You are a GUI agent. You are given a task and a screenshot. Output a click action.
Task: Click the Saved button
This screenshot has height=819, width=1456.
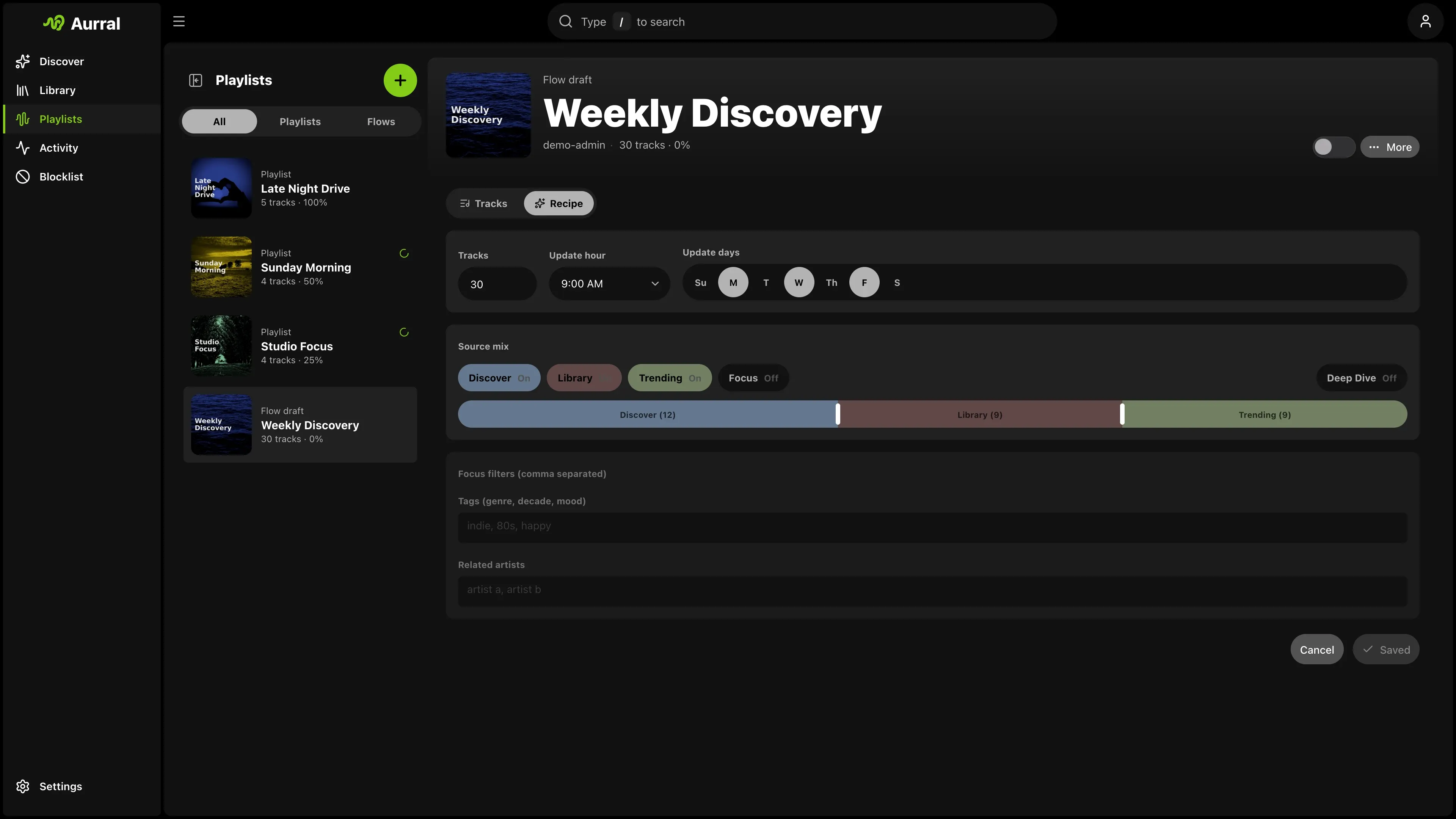click(1386, 650)
